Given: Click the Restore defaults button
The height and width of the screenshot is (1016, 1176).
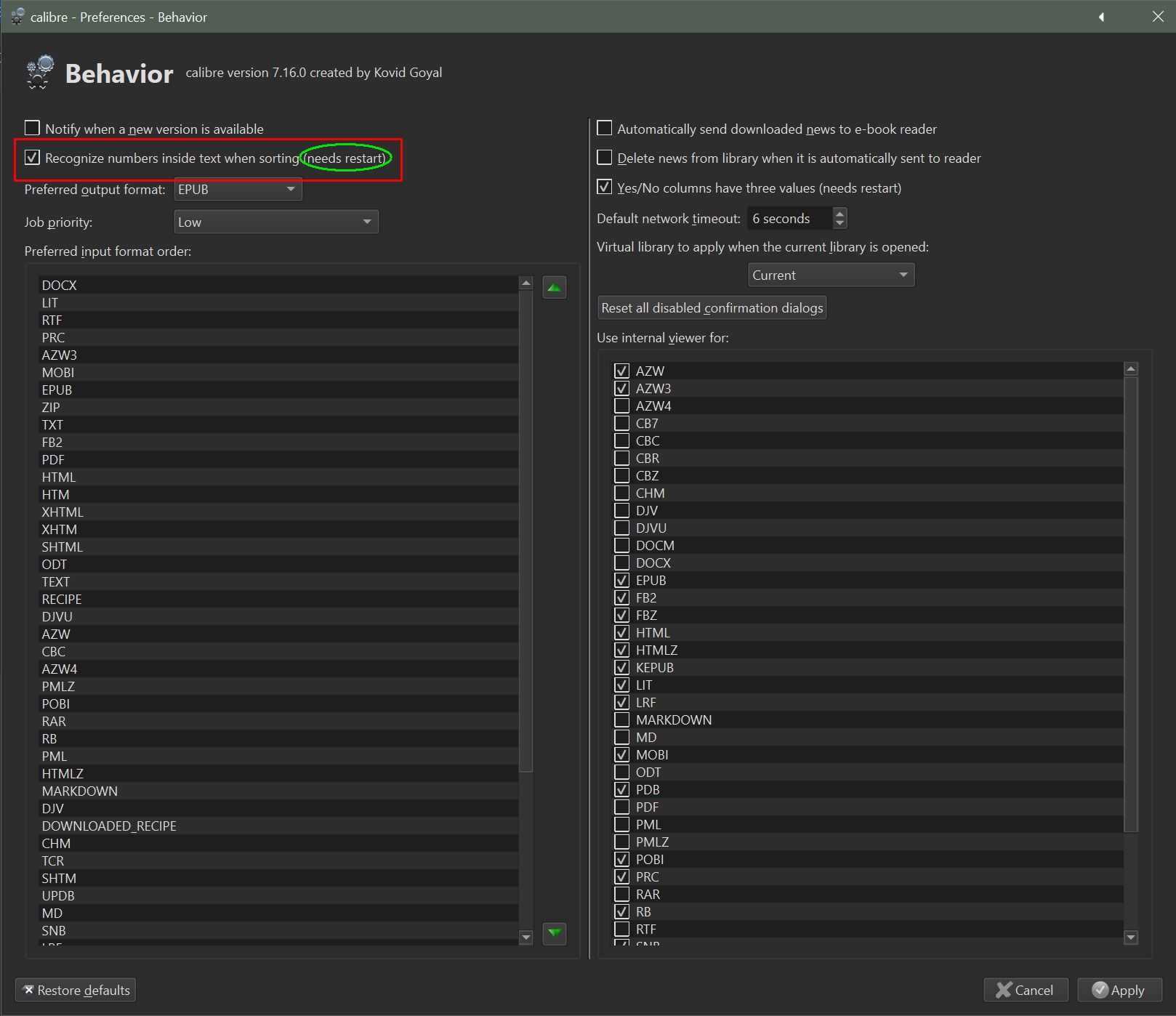Looking at the screenshot, I should pos(76,990).
